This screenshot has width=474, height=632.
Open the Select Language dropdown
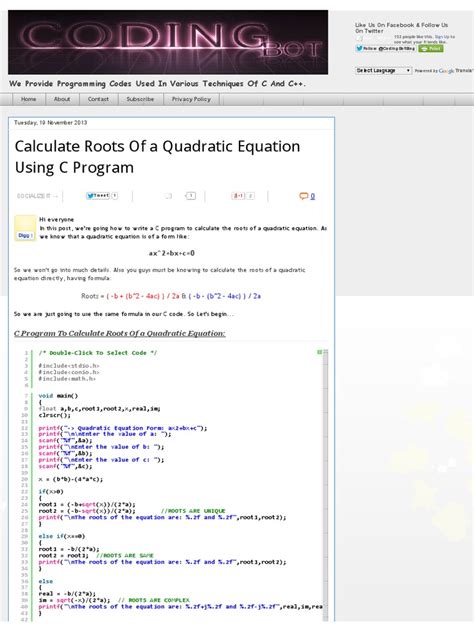click(383, 71)
